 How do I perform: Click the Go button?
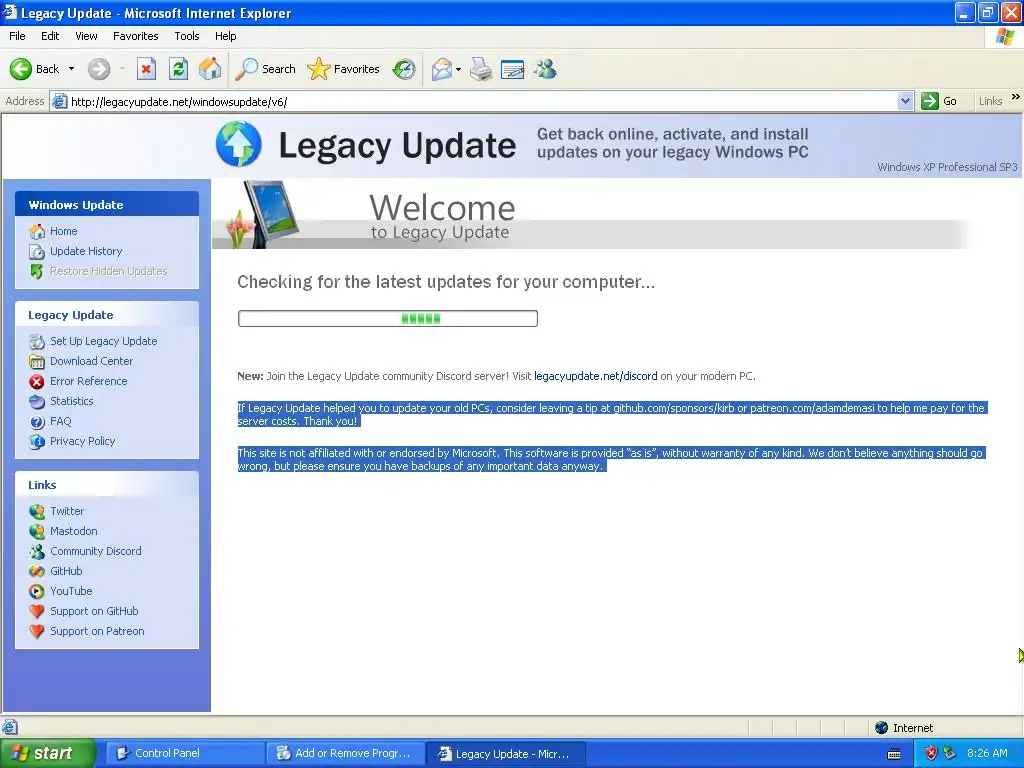[939, 101]
